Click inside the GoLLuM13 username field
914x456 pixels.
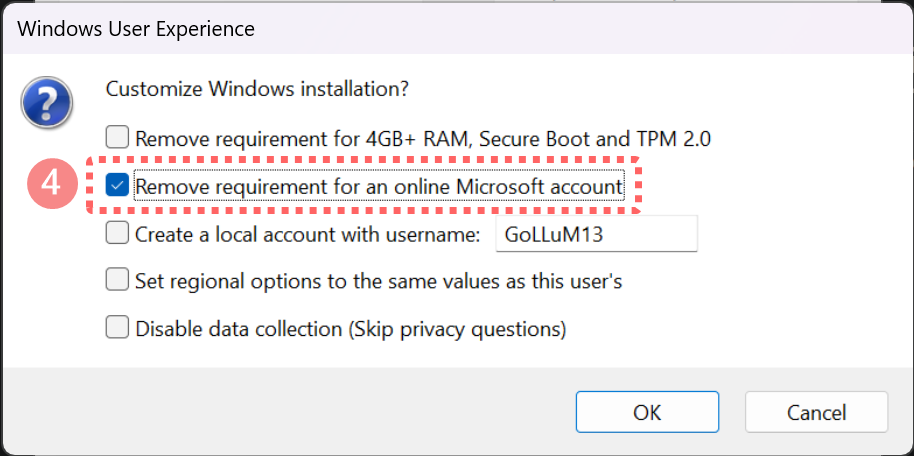coord(590,234)
